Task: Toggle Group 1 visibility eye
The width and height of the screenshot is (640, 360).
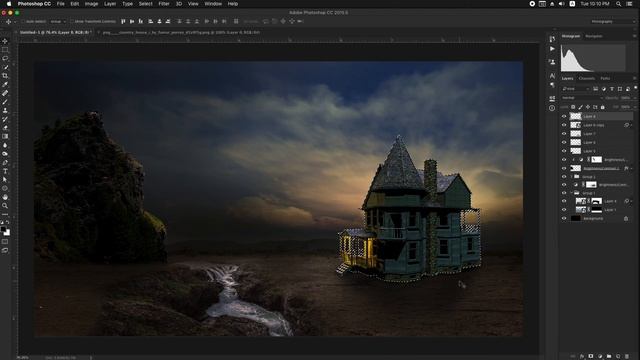Action: pyautogui.click(x=564, y=193)
